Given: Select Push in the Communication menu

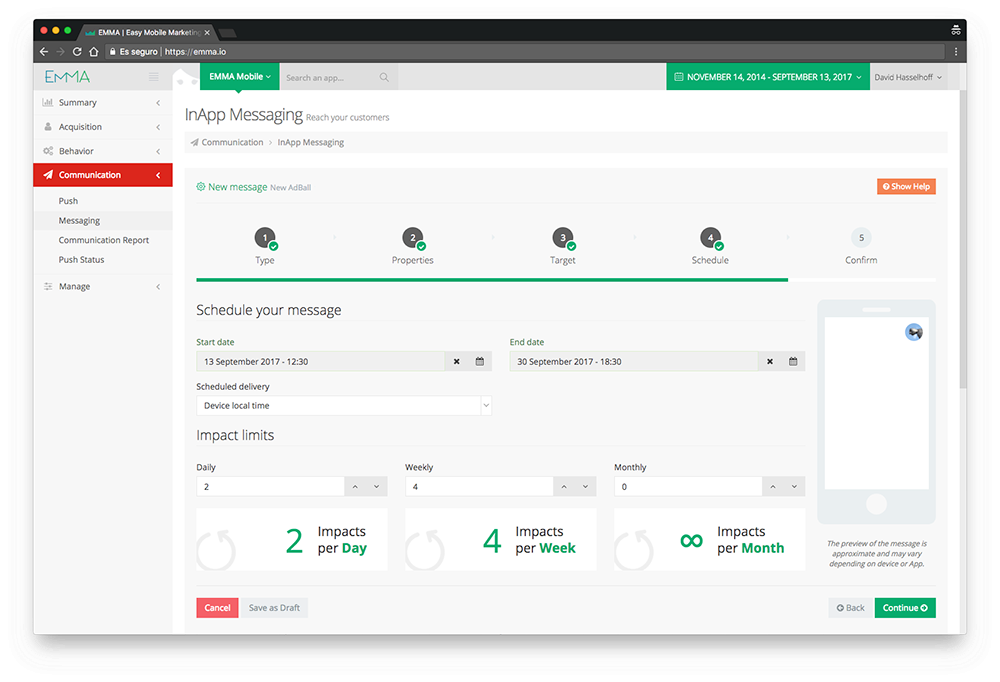Looking at the screenshot, I should (67, 200).
